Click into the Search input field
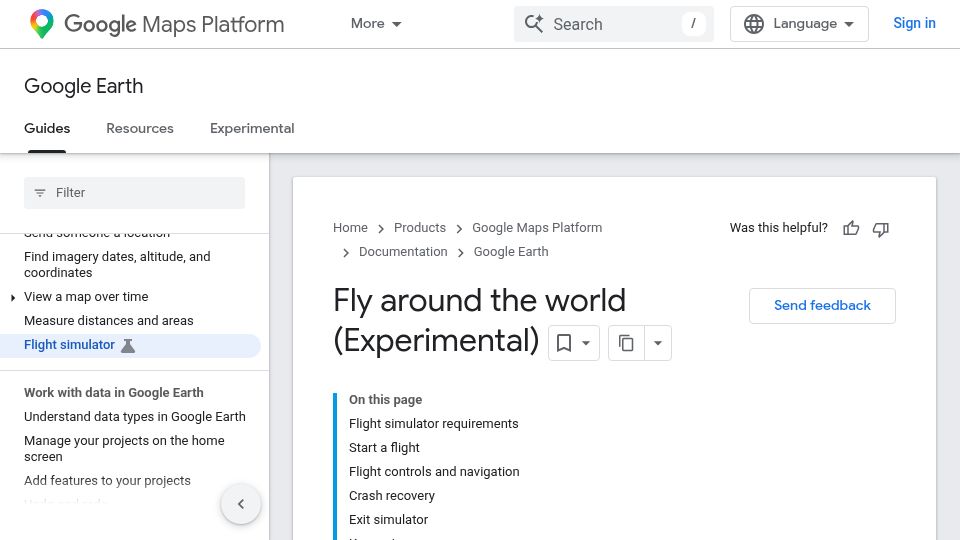 [613, 24]
